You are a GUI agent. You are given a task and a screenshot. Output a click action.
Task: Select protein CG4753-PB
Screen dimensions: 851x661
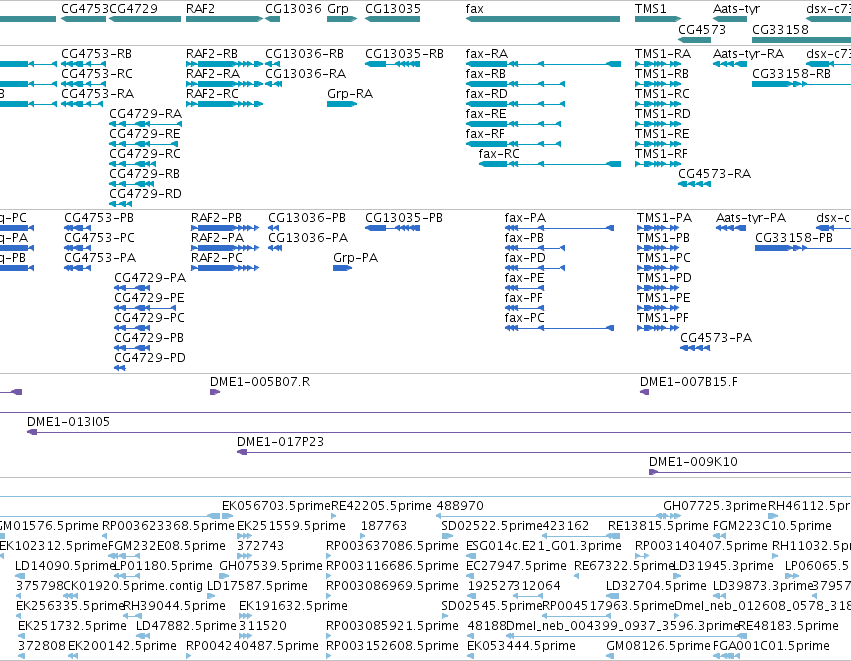99,218
